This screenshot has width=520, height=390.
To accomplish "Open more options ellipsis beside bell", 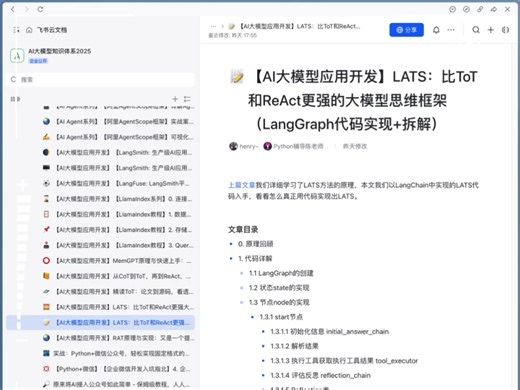I will coord(451,30).
